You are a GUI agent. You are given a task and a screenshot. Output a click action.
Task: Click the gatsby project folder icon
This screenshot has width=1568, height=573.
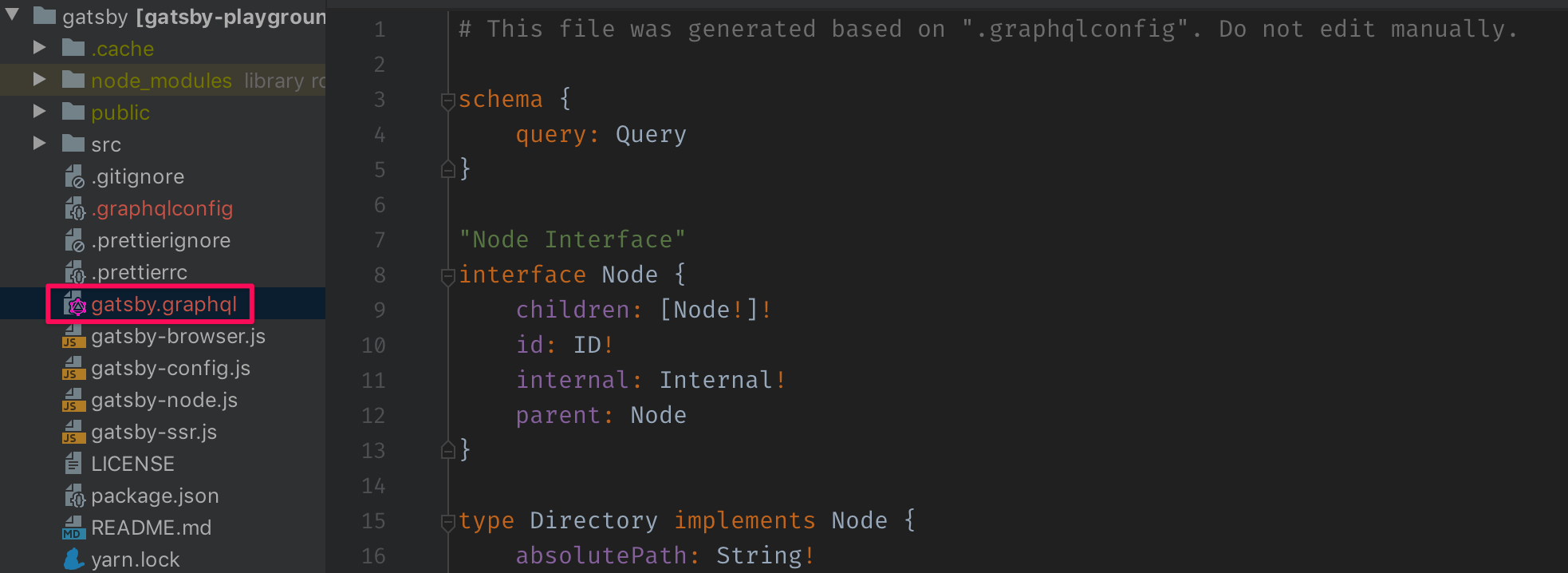45,15
